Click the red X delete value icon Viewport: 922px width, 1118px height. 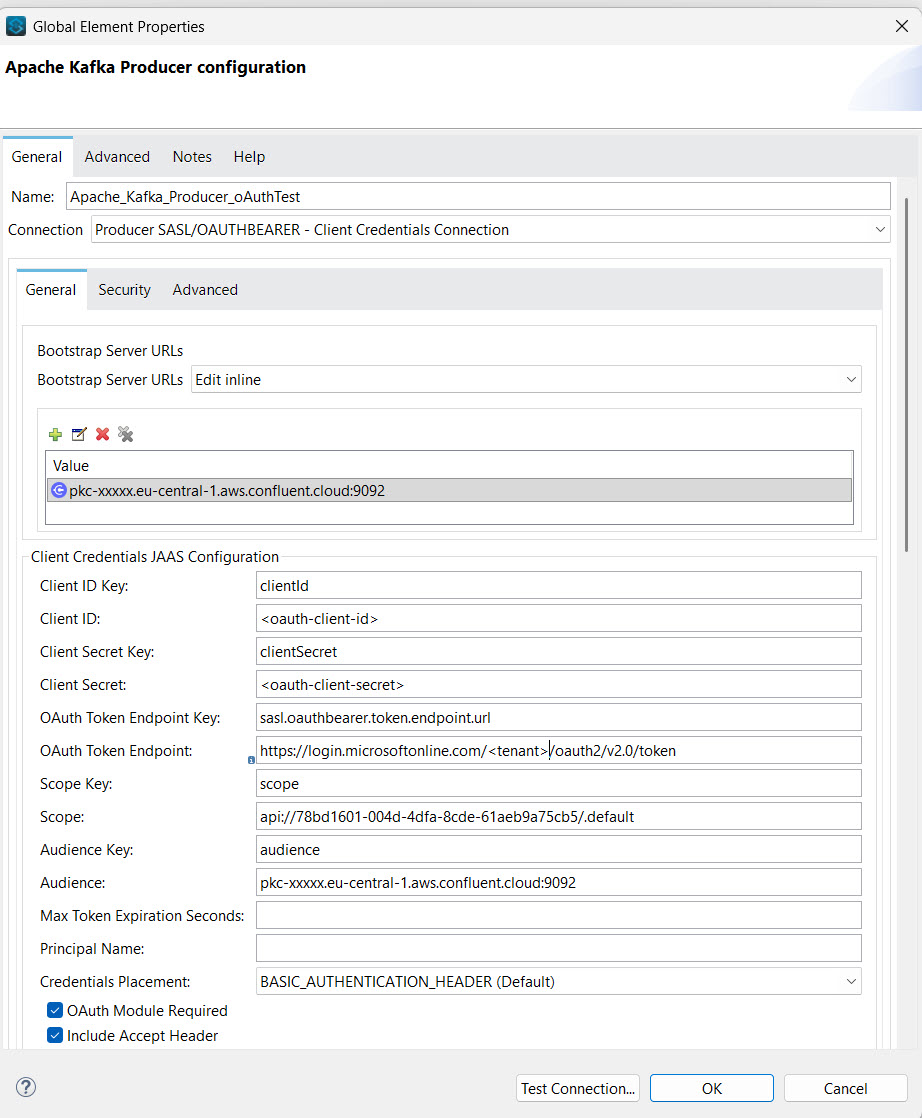tap(103, 434)
